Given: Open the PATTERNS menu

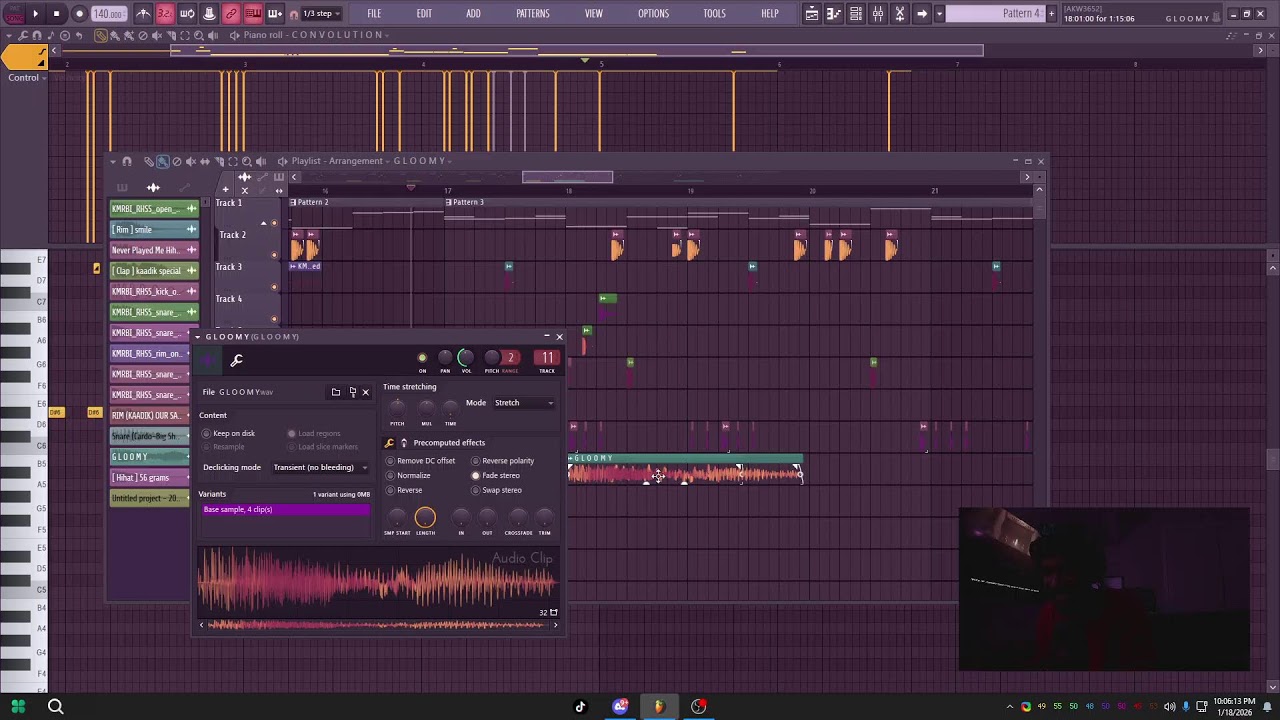Looking at the screenshot, I should click(x=533, y=14).
